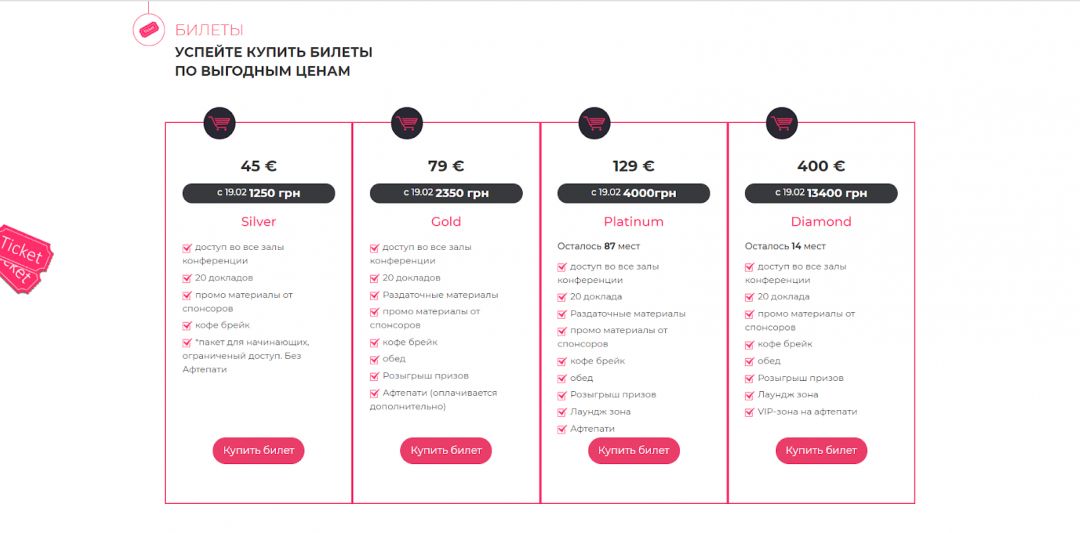Click the floating pink Ticket sticker
Viewport: 1080px width, 533px height.
tap(22, 257)
